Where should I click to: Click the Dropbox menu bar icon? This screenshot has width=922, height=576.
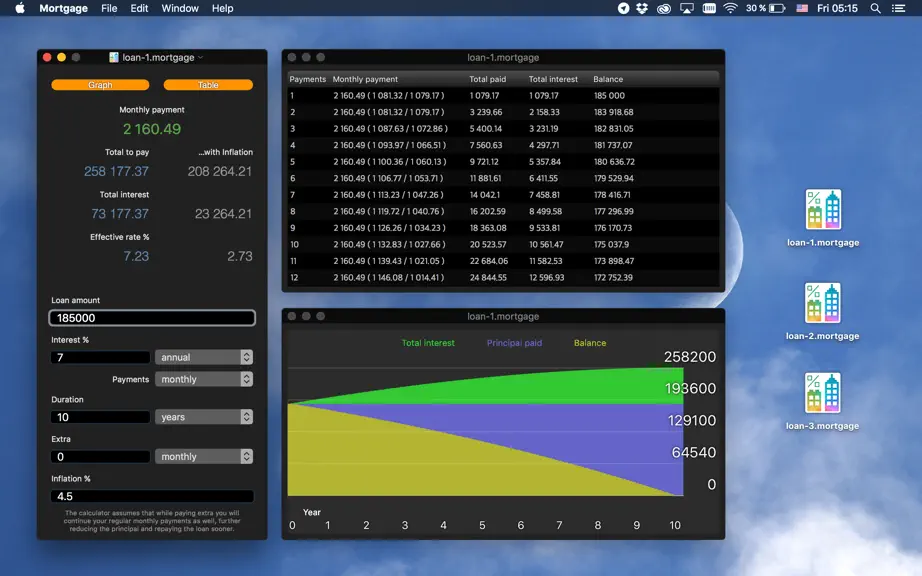[642, 8]
